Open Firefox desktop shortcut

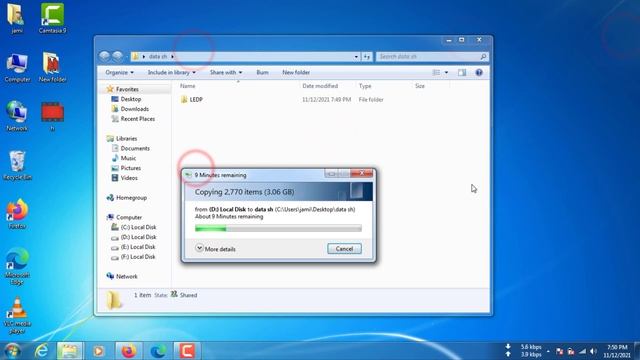point(17,214)
